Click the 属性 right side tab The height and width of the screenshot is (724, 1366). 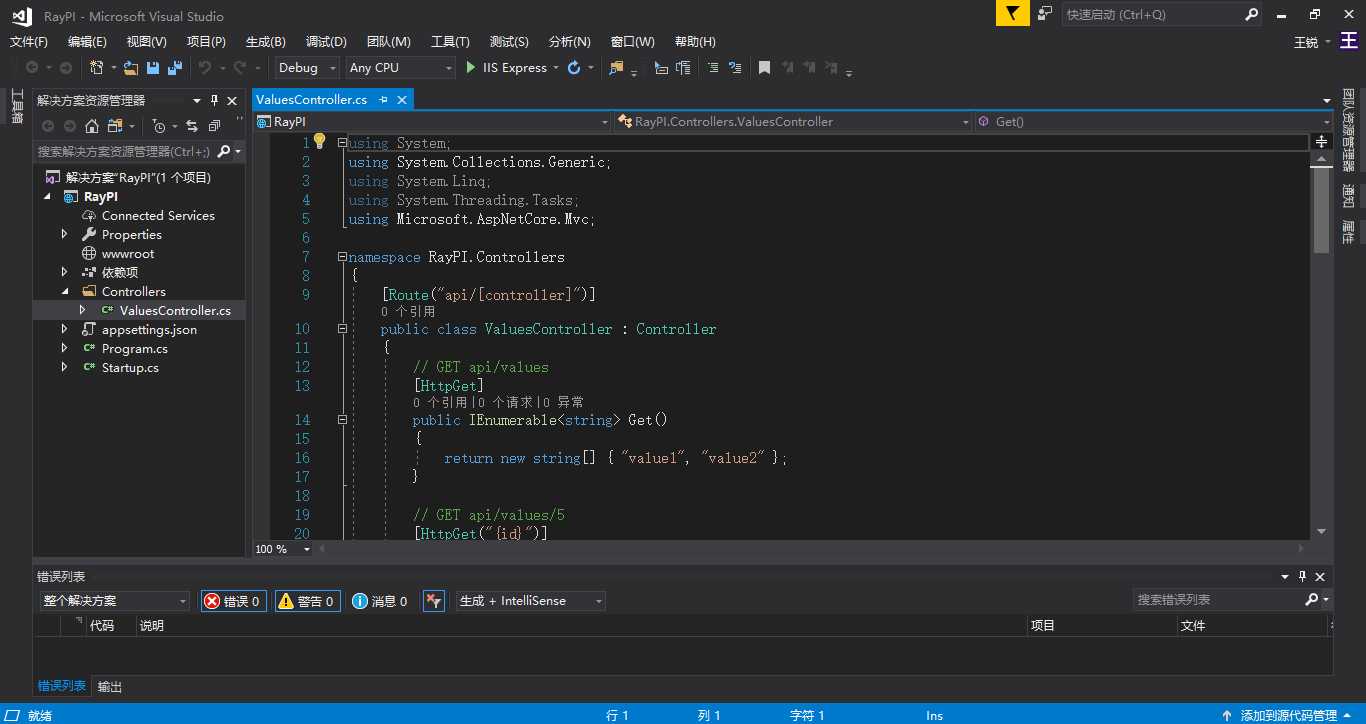coord(1349,232)
